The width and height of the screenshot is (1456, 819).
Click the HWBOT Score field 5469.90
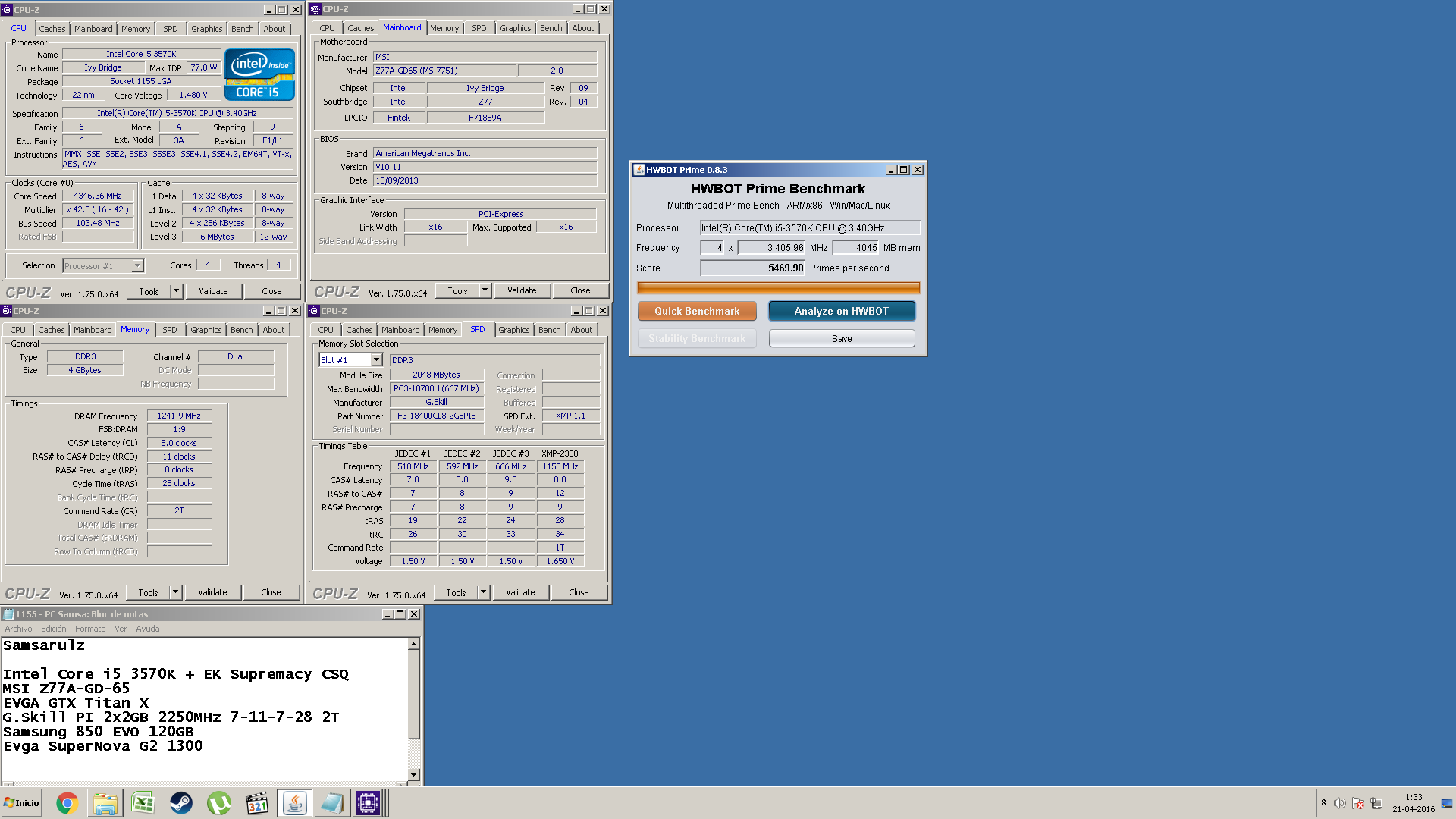coord(752,268)
